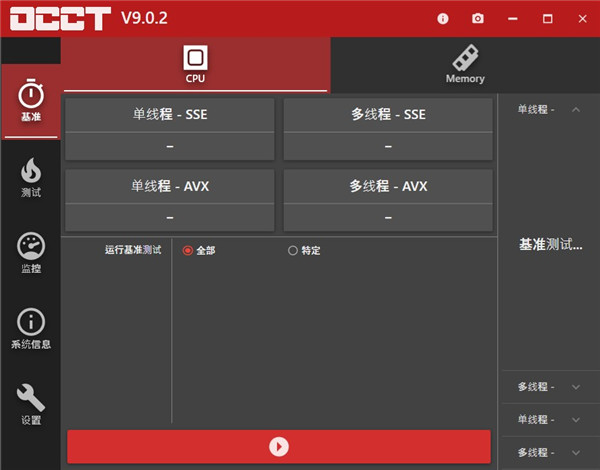
Task: Click the 单线程 - SSE result tile
Action: 169,129
